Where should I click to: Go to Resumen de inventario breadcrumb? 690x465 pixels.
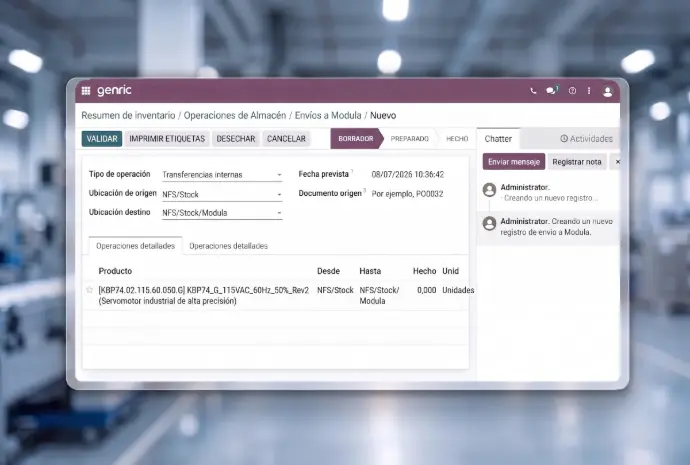[x=128, y=115]
